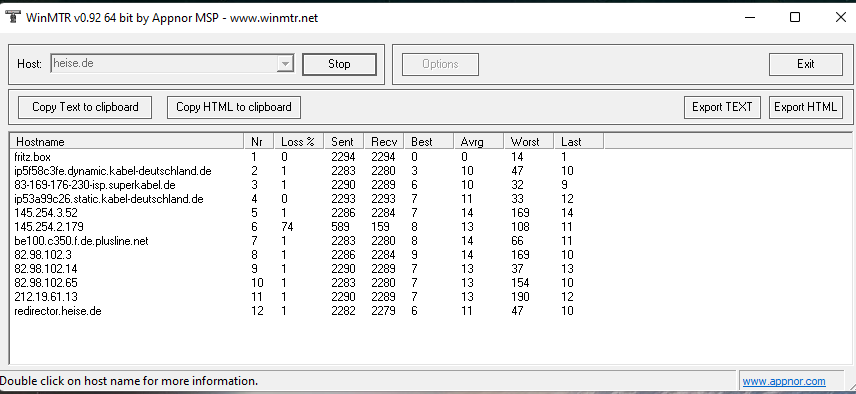Click the Last column header

tap(579, 141)
